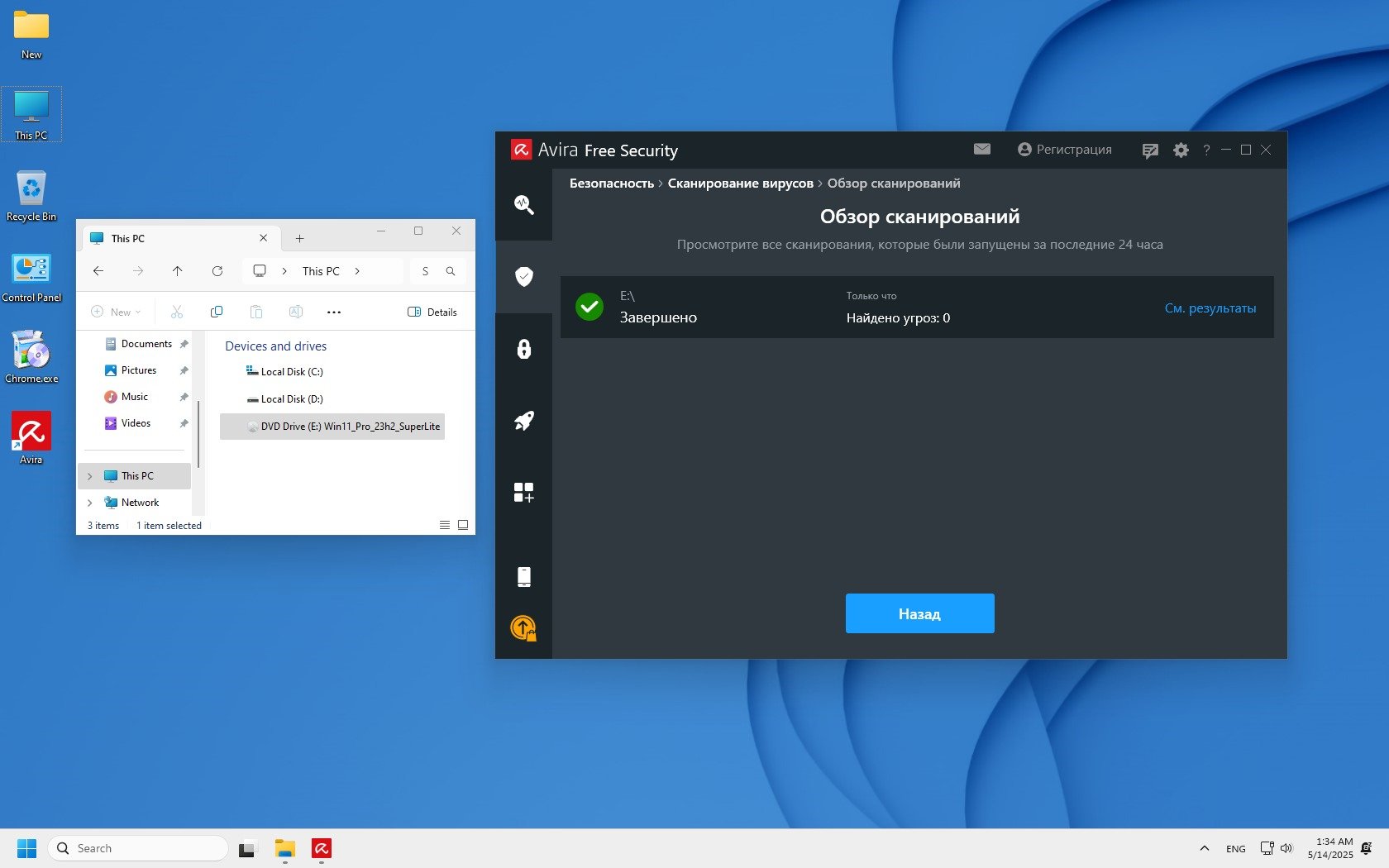Click the Windows taskbar Search box

click(x=137, y=848)
